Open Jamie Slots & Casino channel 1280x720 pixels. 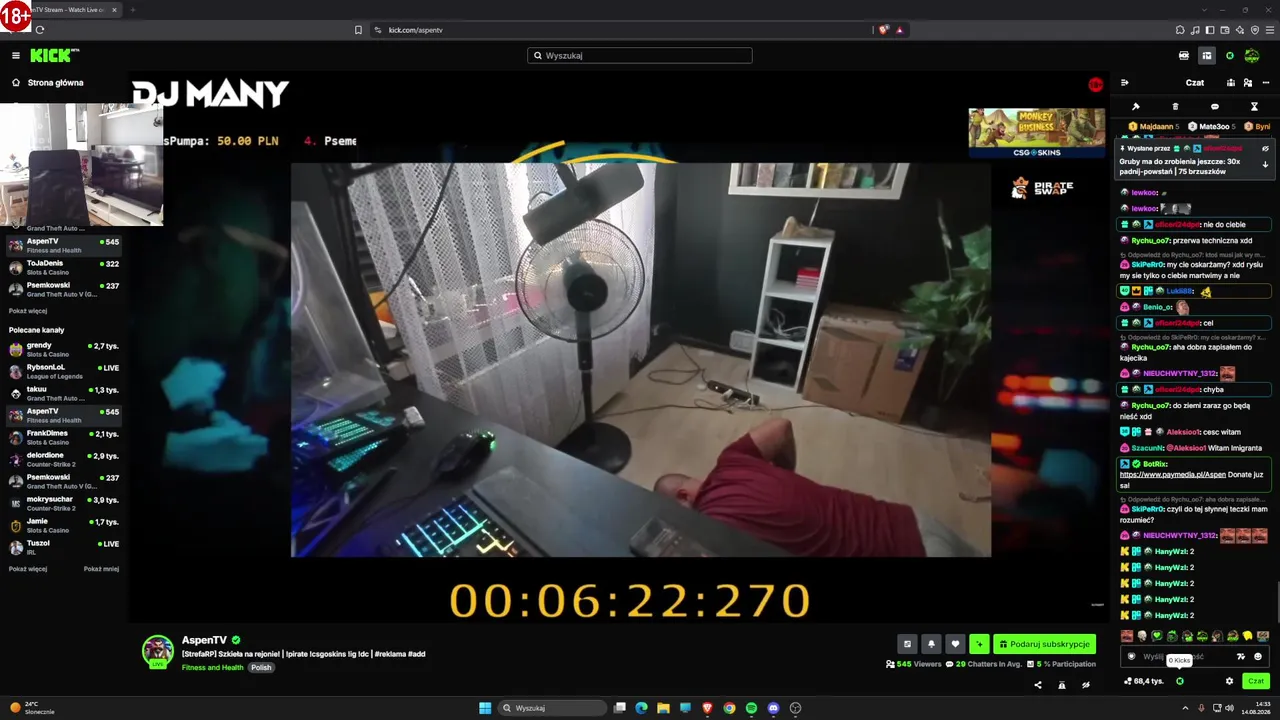click(x=64, y=526)
